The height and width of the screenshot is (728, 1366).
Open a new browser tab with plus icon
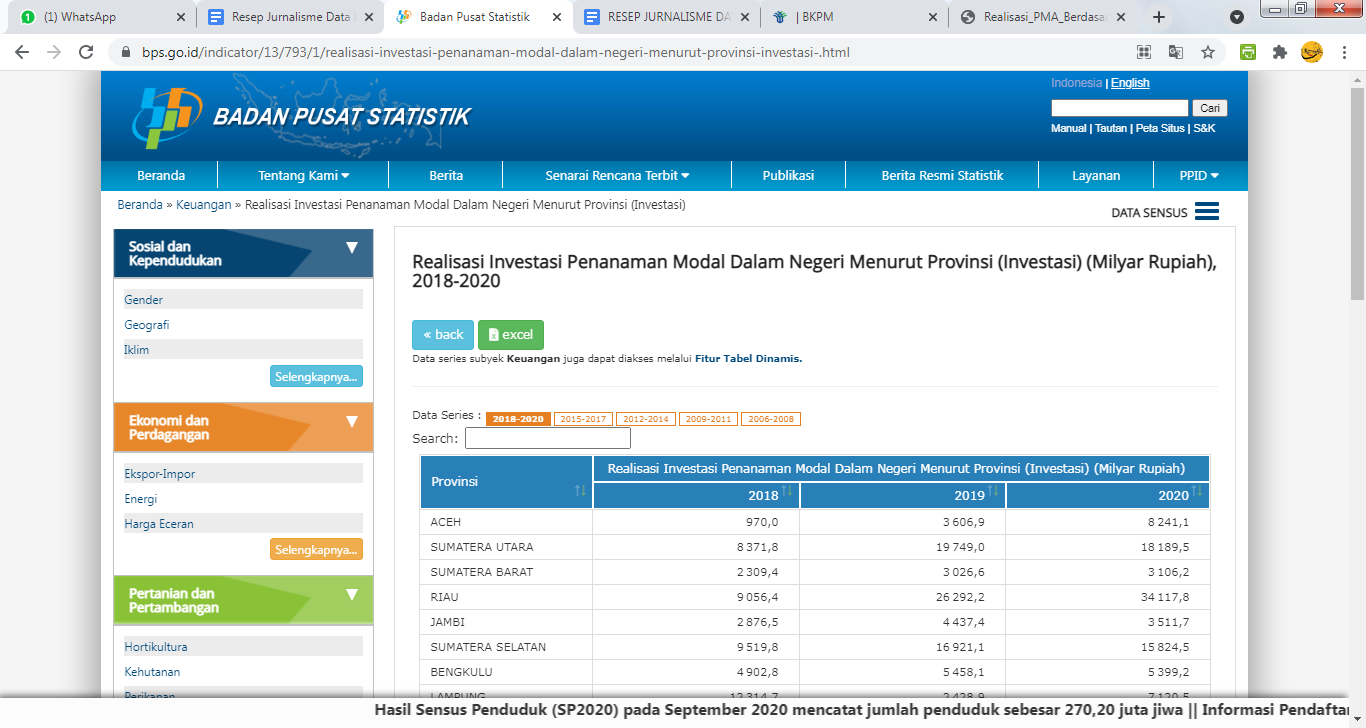tap(1159, 17)
